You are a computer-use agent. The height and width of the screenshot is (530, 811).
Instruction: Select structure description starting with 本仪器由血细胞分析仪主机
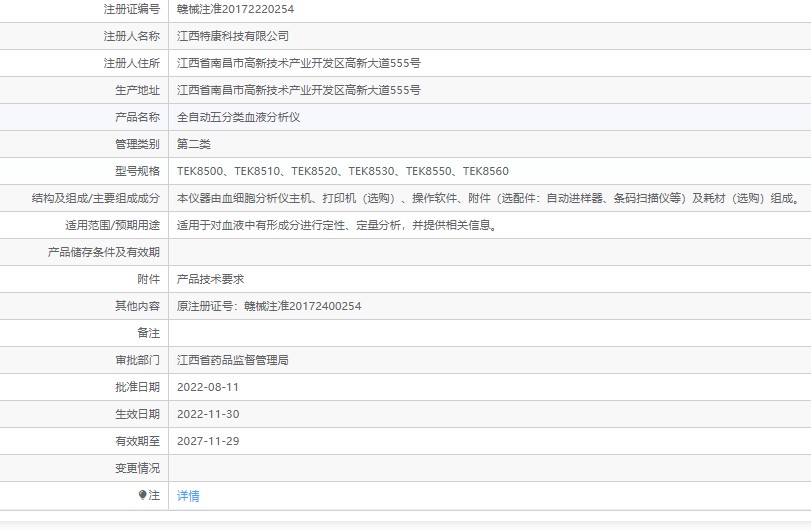click(490, 198)
